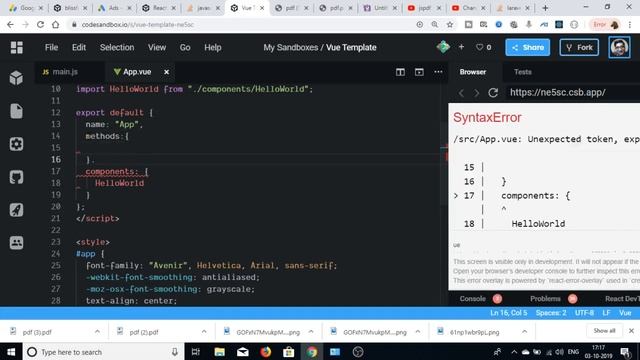Open the File Explorer sidebar icon
This screenshot has width=640, height=360.
click(16, 111)
